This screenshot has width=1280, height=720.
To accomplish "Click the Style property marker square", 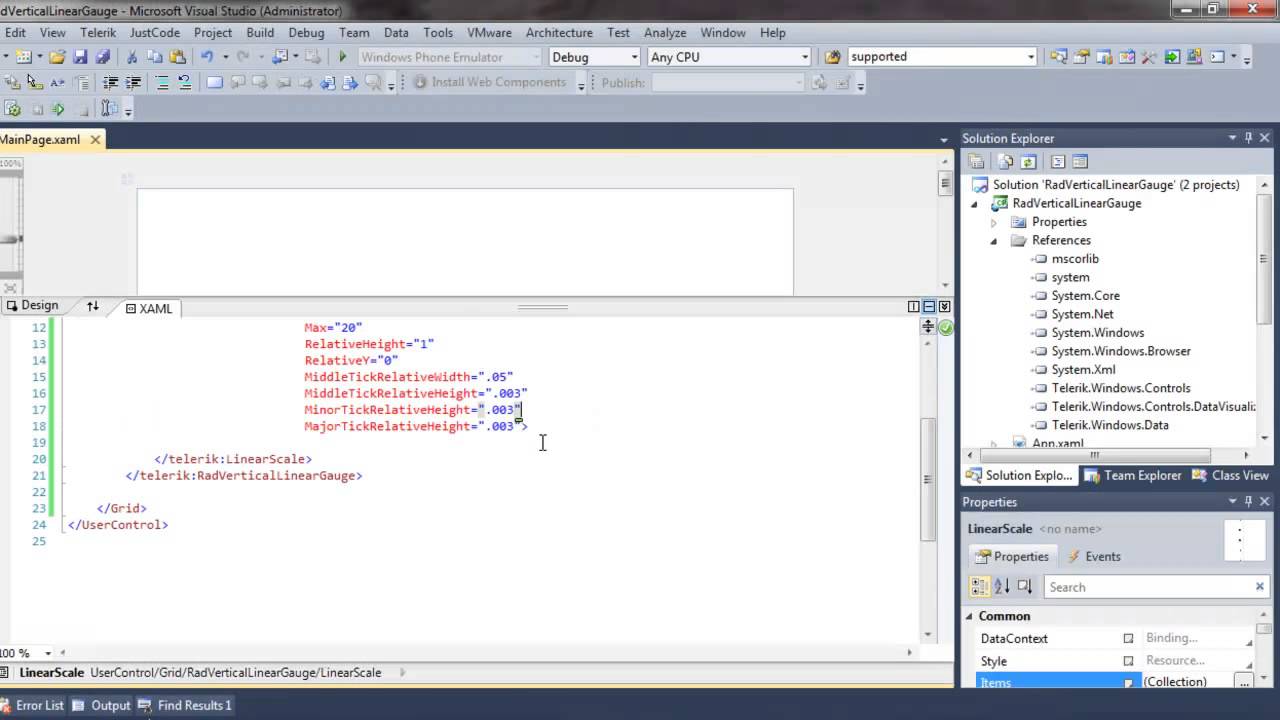I will click(1128, 661).
